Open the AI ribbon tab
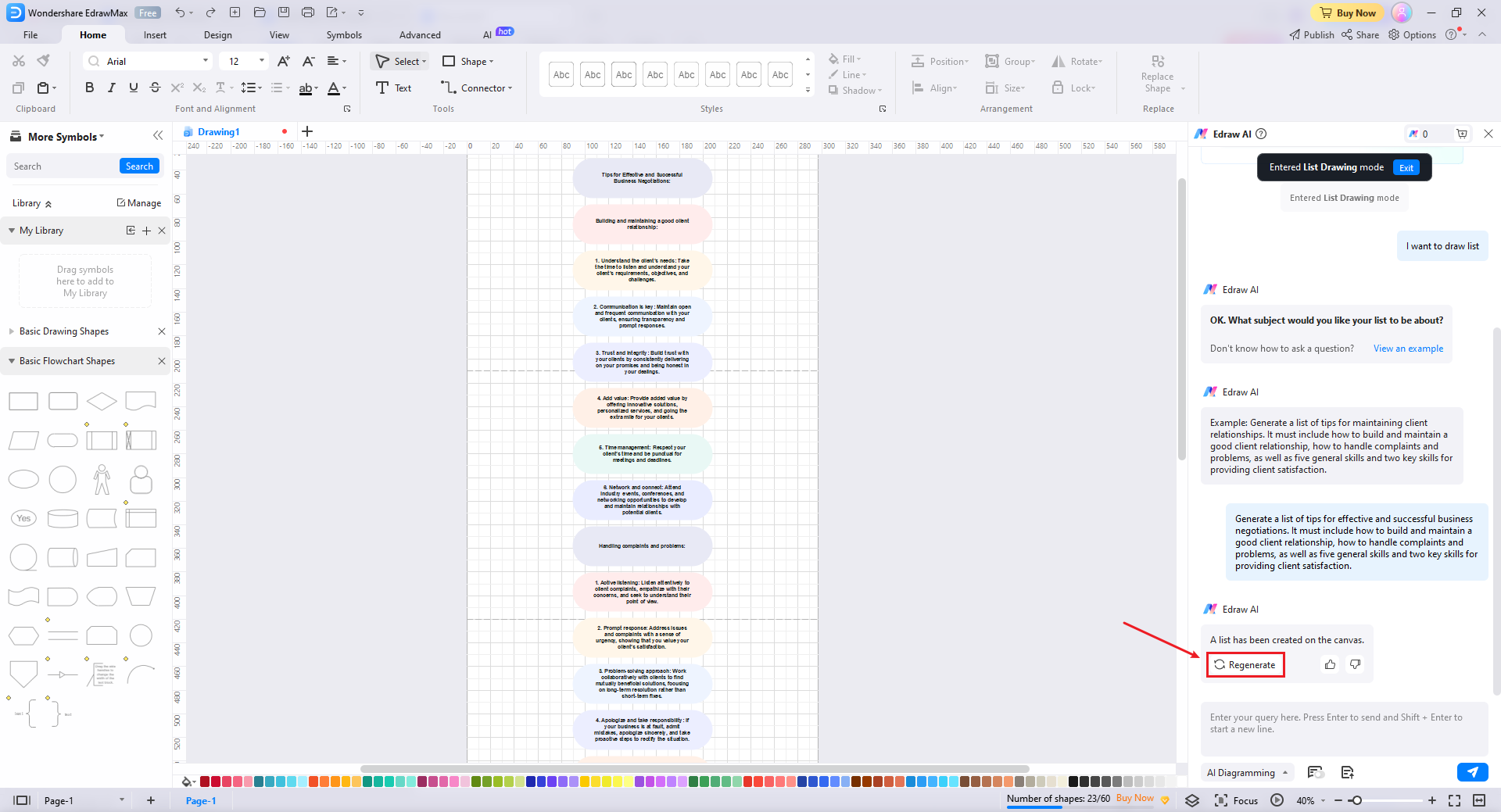Viewport: 1501px width, 812px height. tap(487, 35)
